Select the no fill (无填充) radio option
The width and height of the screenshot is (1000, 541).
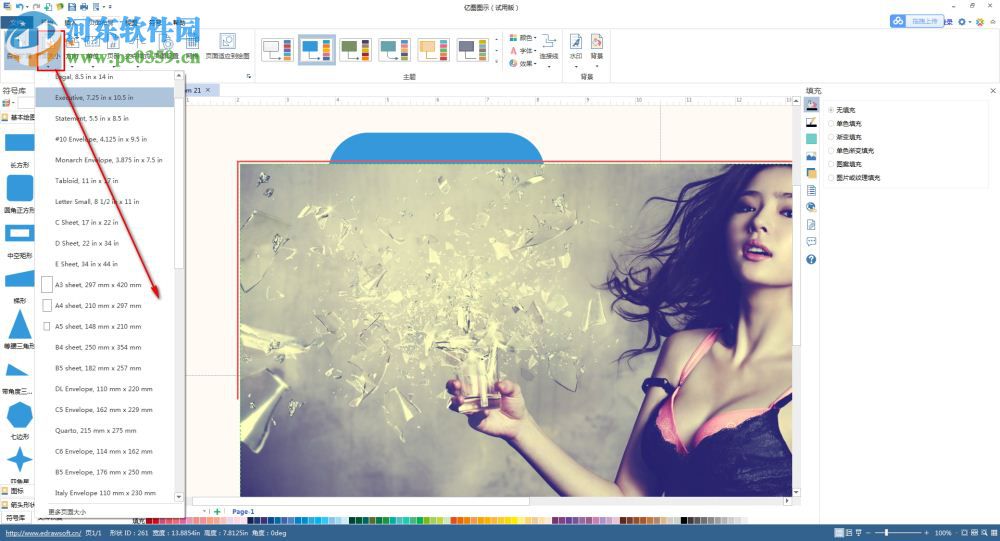point(831,110)
